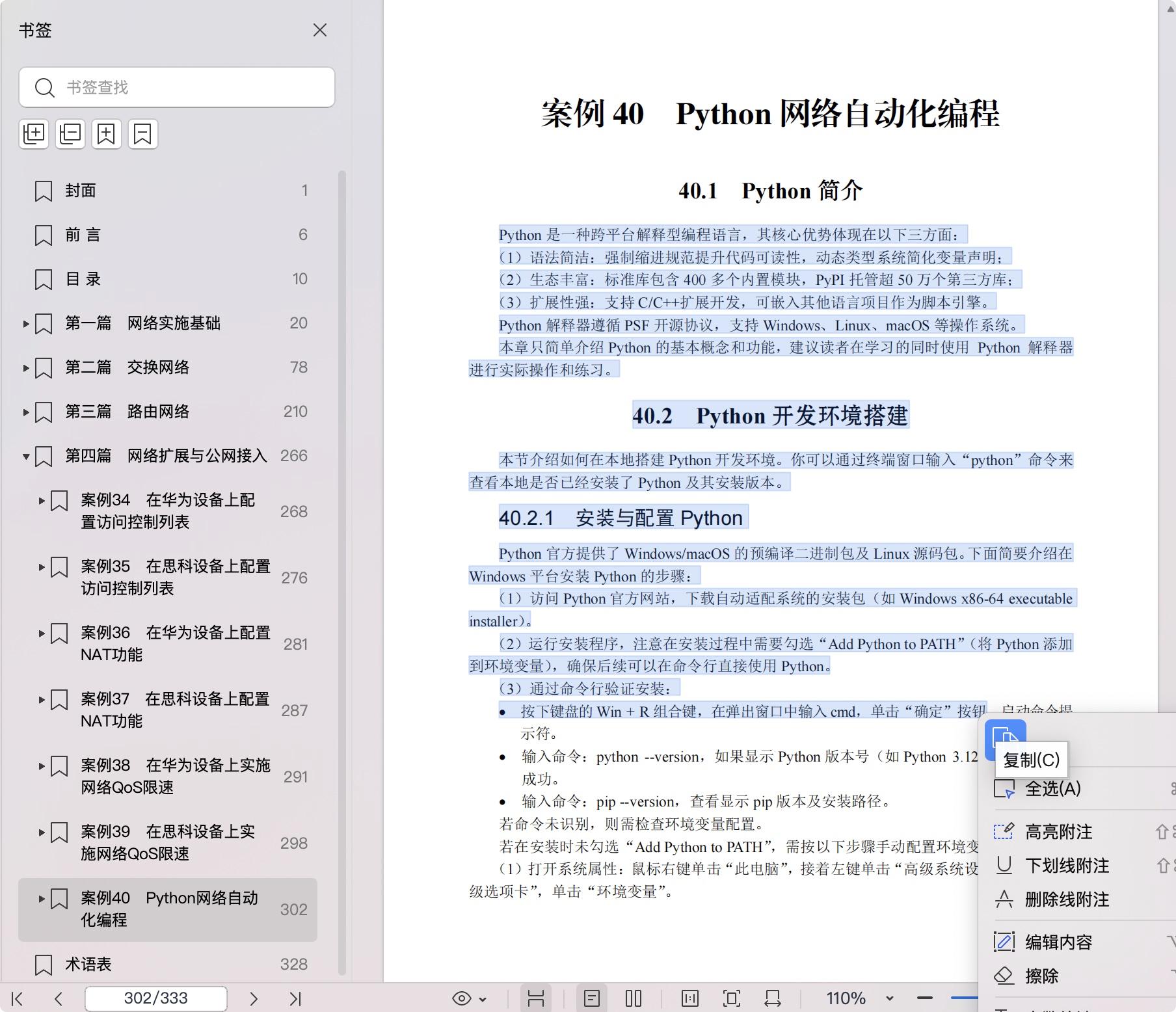Screen dimensions: 1176x1012
Task: Collapse all bookmarks using the minus icon
Action: click(70, 134)
